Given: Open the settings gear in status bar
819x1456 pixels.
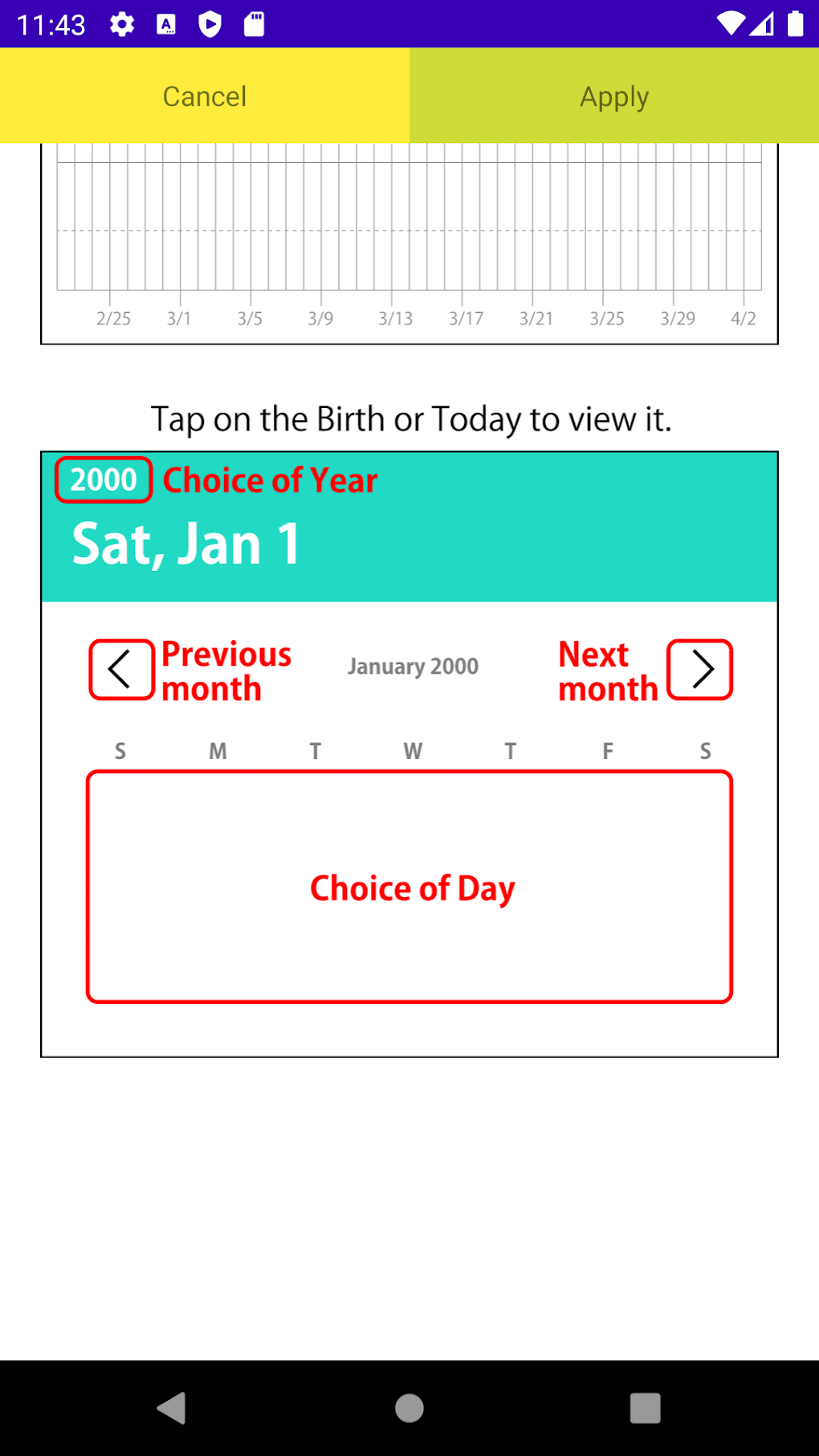Looking at the screenshot, I should (x=122, y=24).
